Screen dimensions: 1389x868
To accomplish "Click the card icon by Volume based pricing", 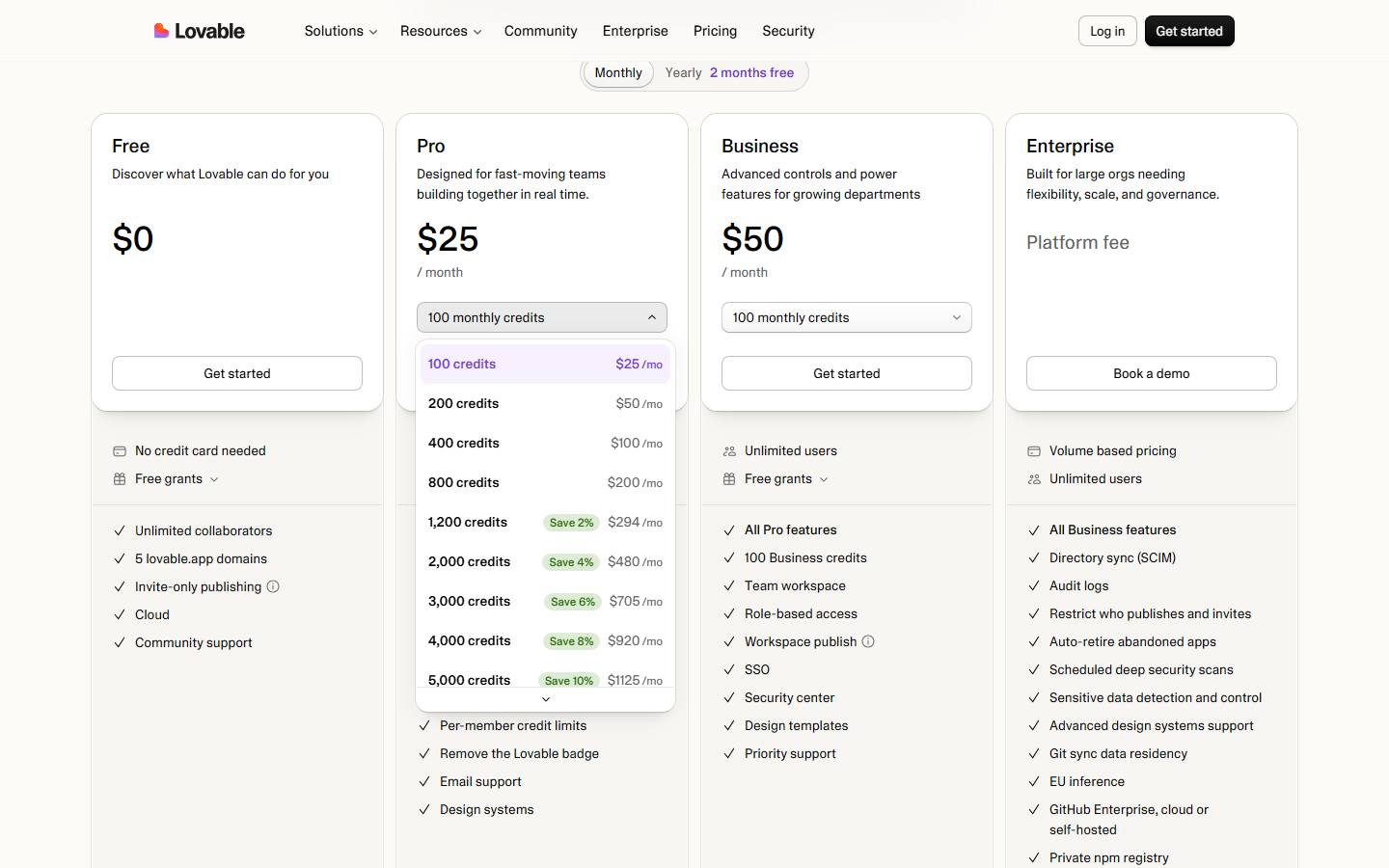I will 1034,450.
